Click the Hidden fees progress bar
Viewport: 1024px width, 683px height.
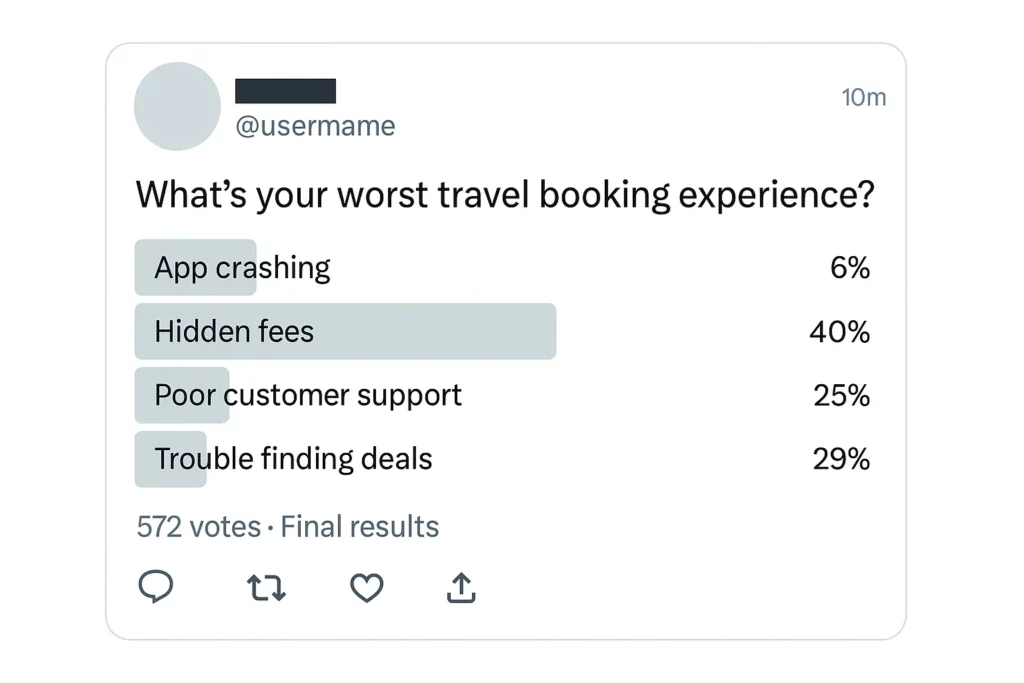[x=345, y=331]
